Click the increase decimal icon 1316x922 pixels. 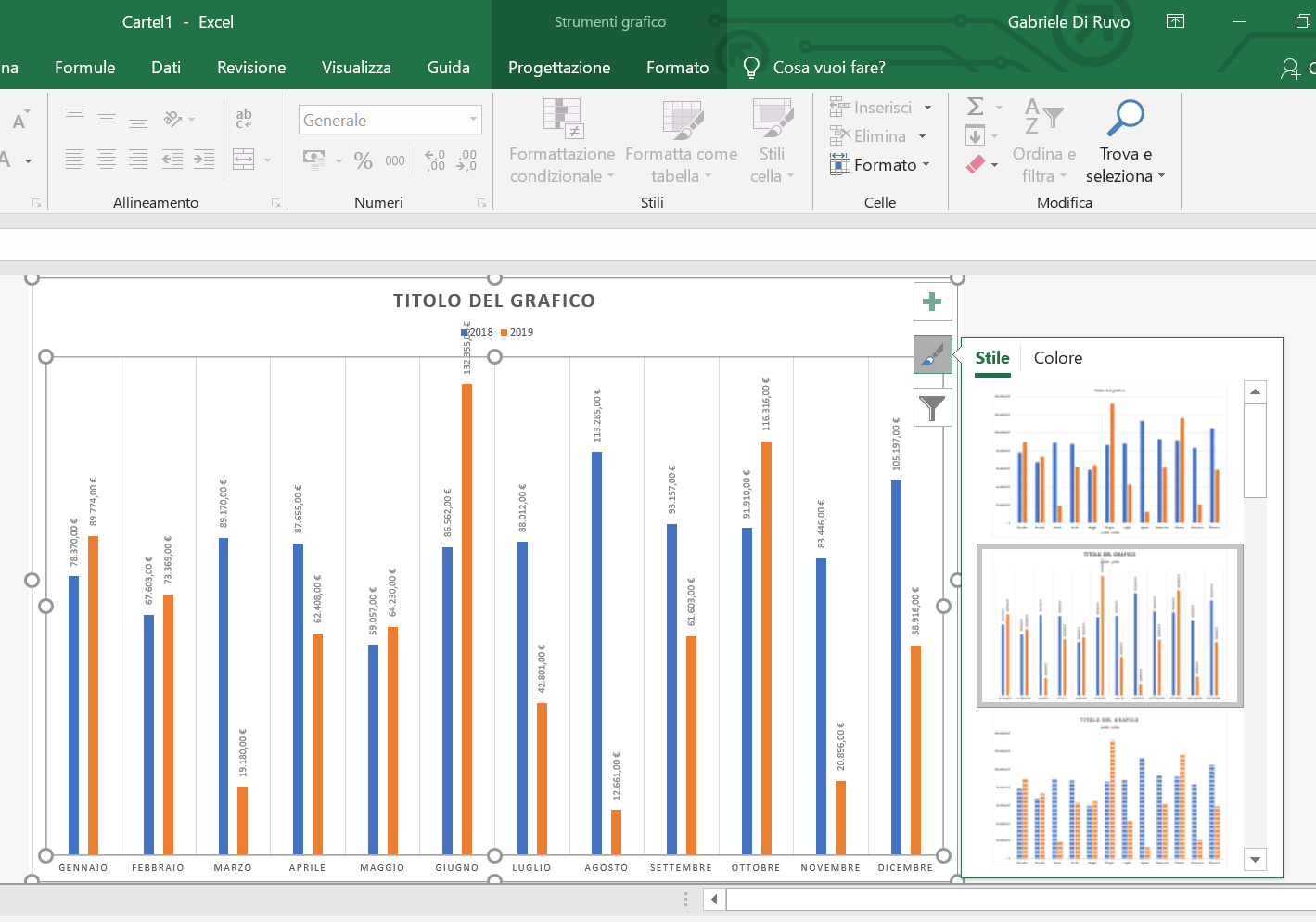[x=435, y=160]
